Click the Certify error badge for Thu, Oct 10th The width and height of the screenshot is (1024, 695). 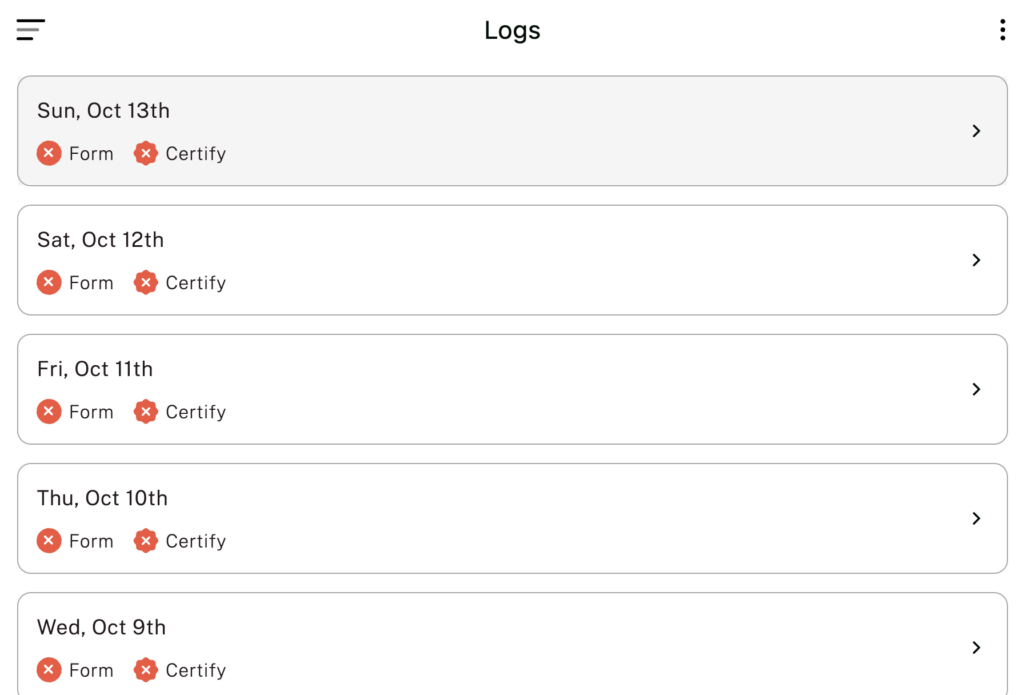pos(146,540)
